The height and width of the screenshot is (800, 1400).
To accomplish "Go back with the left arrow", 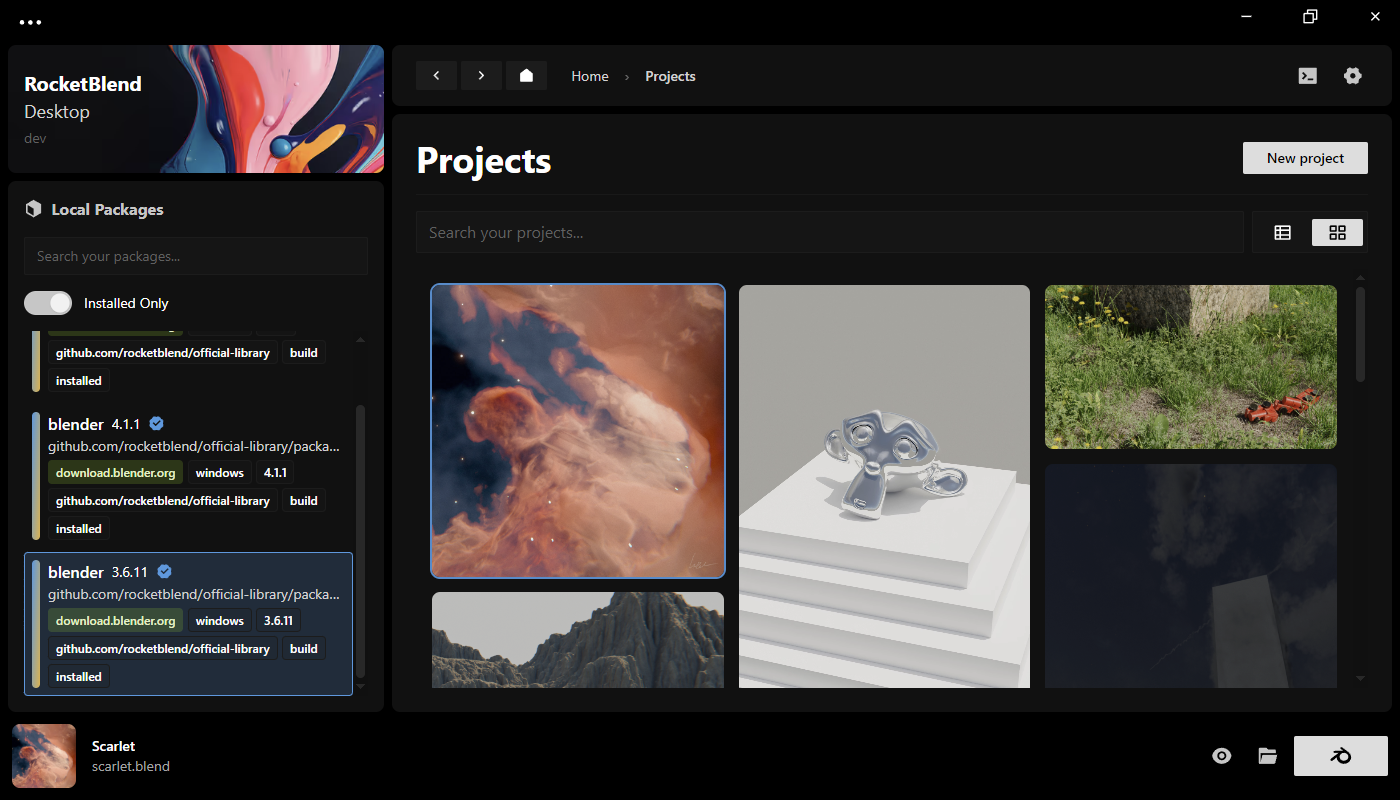I will [x=436, y=76].
